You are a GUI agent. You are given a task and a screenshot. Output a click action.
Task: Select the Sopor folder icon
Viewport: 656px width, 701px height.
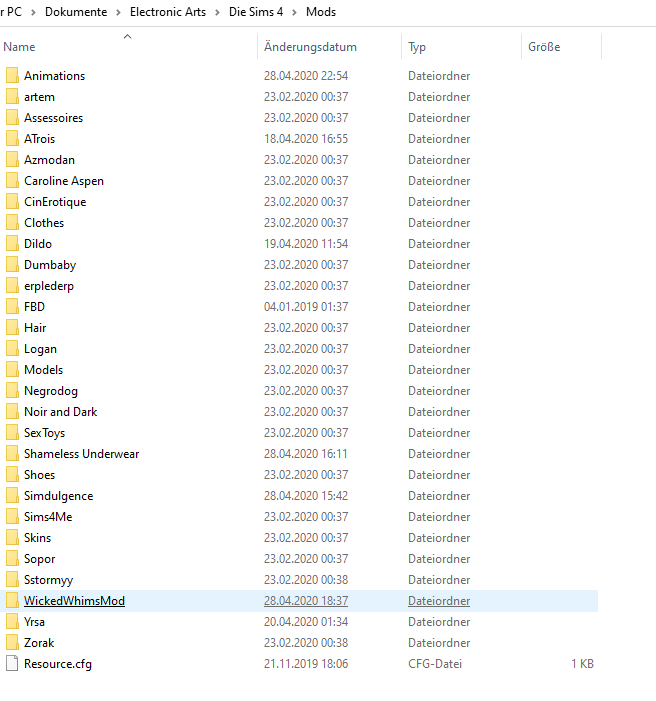13,559
